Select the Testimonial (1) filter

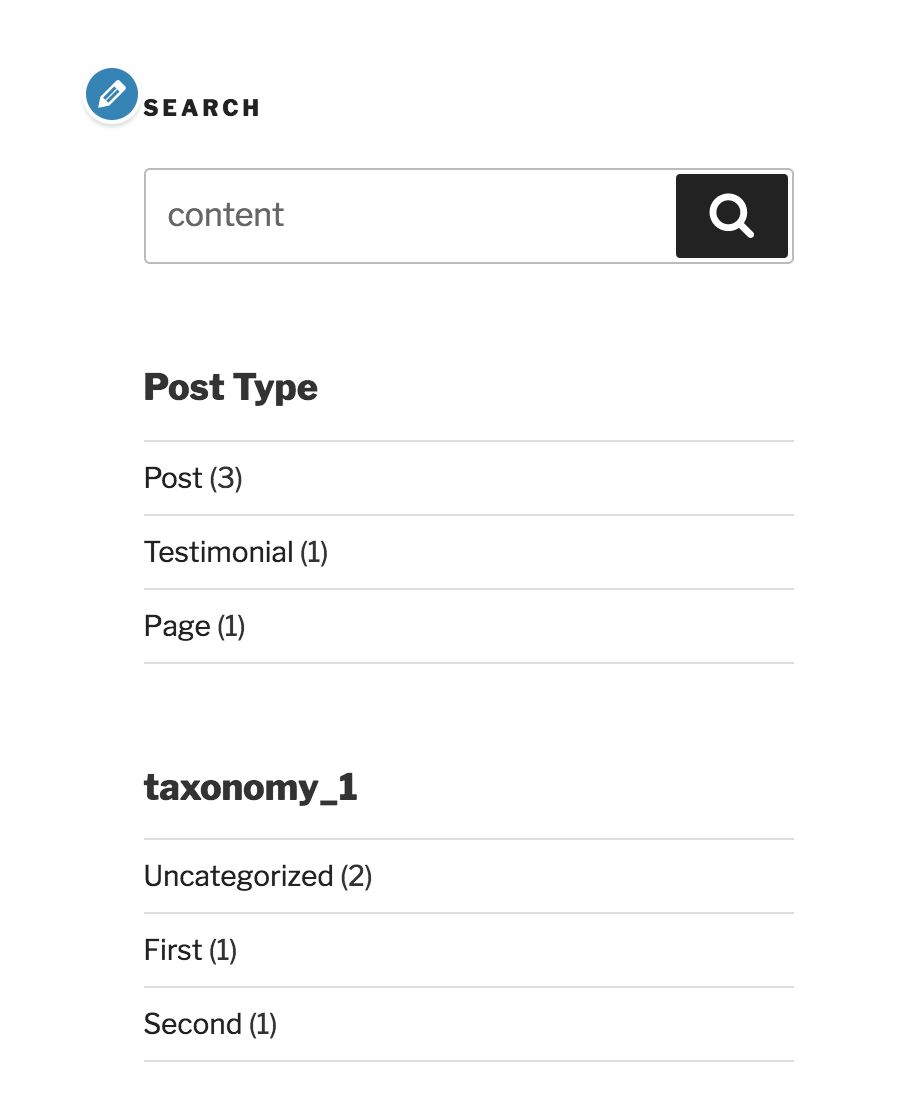point(235,552)
